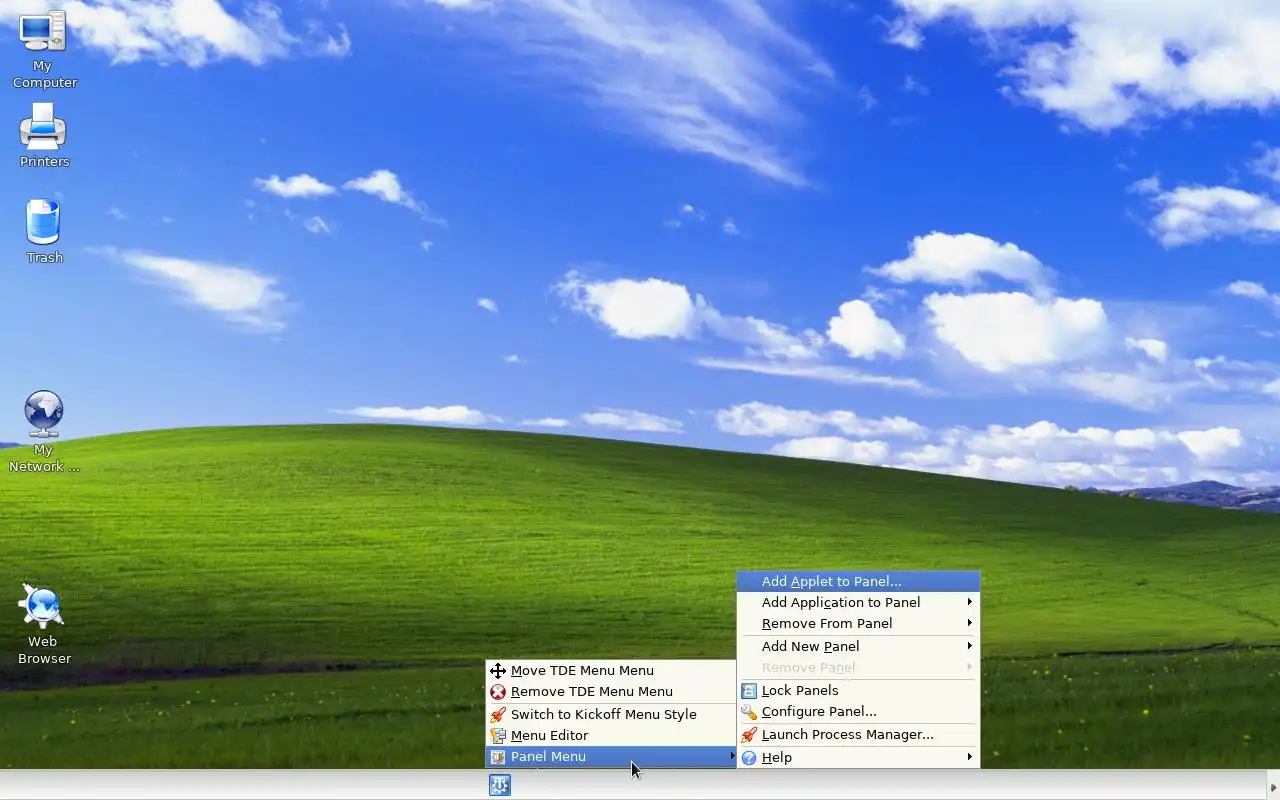Click the TDE Menu button in the panel
The width and height of the screenshot is (1280, 800).
500,785
